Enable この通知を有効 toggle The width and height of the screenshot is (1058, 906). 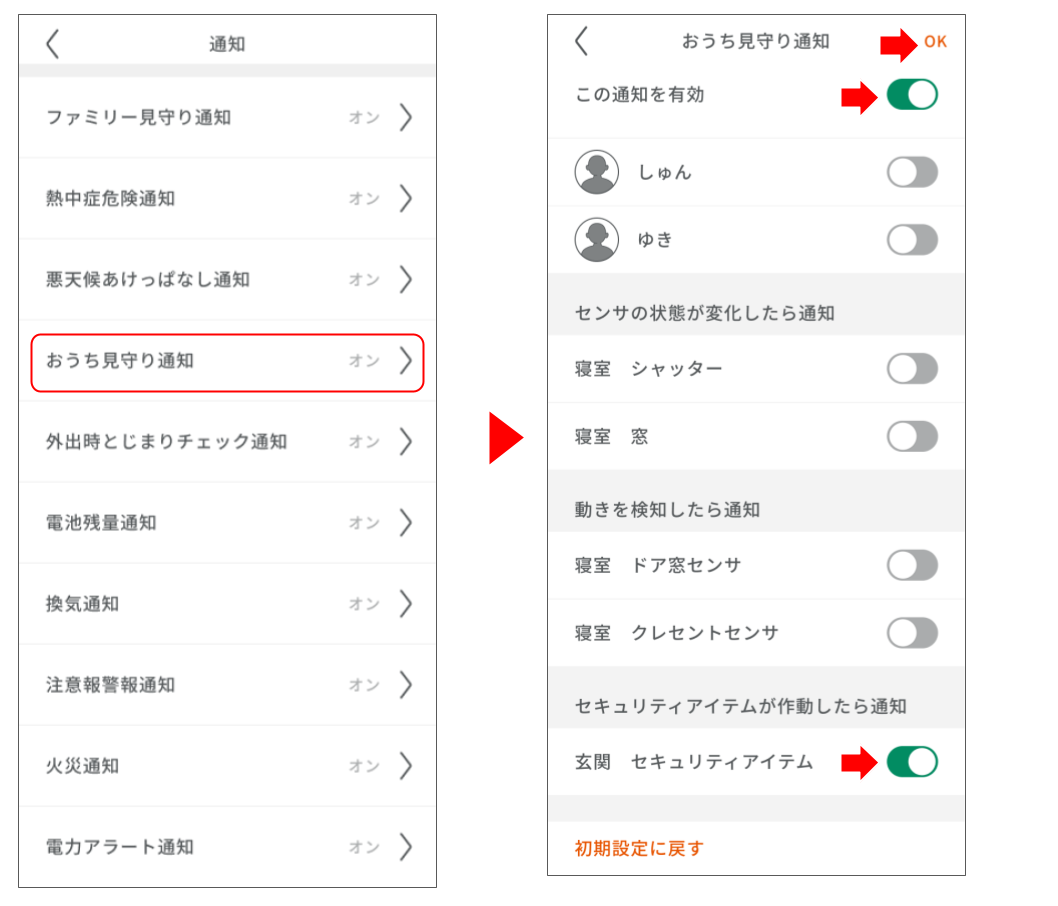point(911,95)
